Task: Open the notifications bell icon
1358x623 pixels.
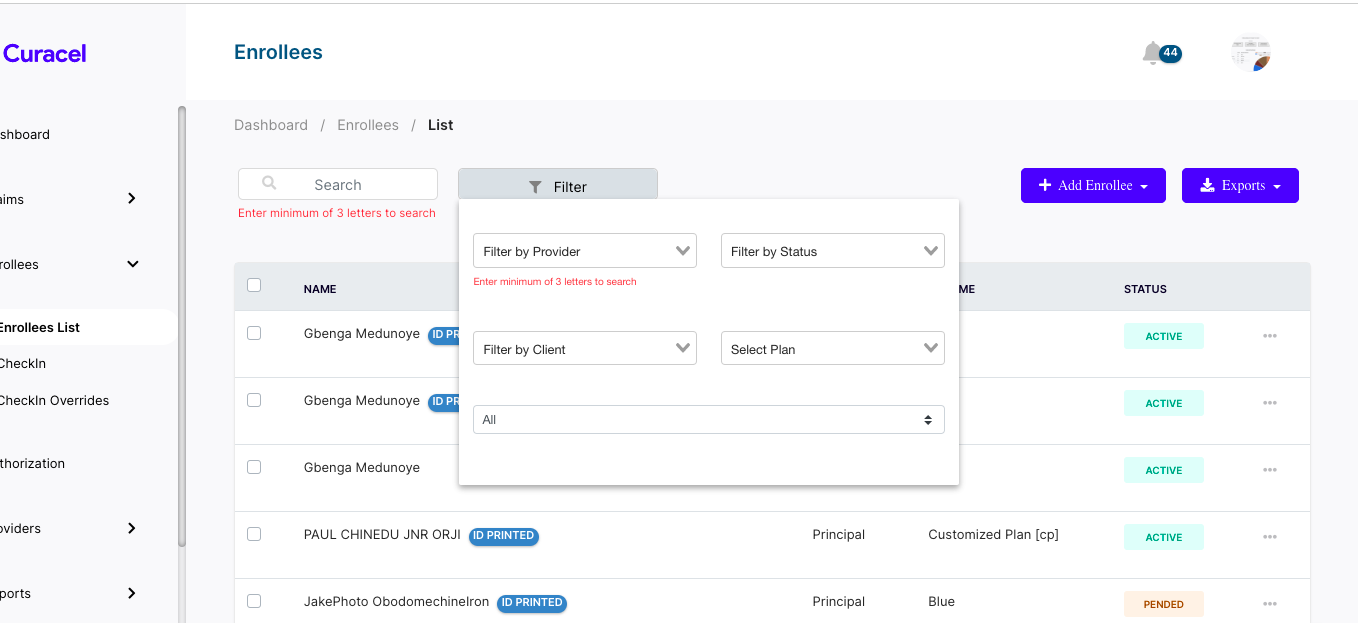Action: point(1152,53)
